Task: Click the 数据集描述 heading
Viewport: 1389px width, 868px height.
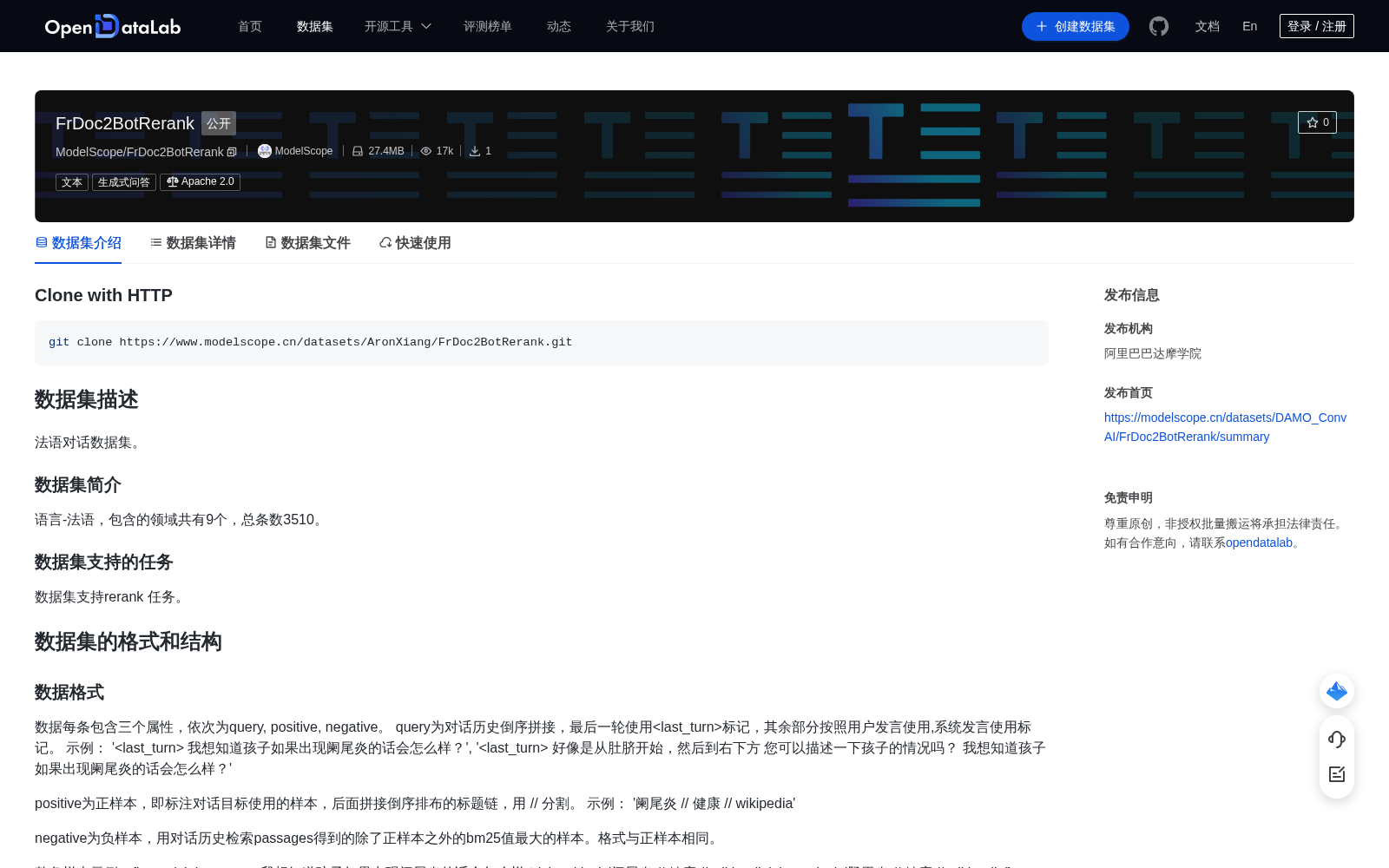Action: [x=87, y=399]
